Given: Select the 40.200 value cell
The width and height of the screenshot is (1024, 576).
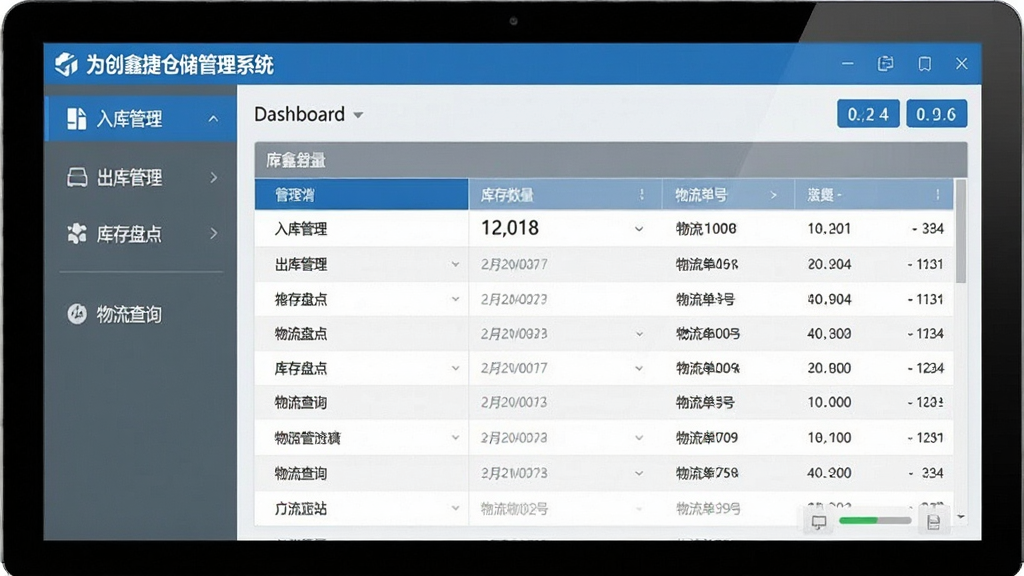Looking at the screenshot, I should (x=829, y=473).
